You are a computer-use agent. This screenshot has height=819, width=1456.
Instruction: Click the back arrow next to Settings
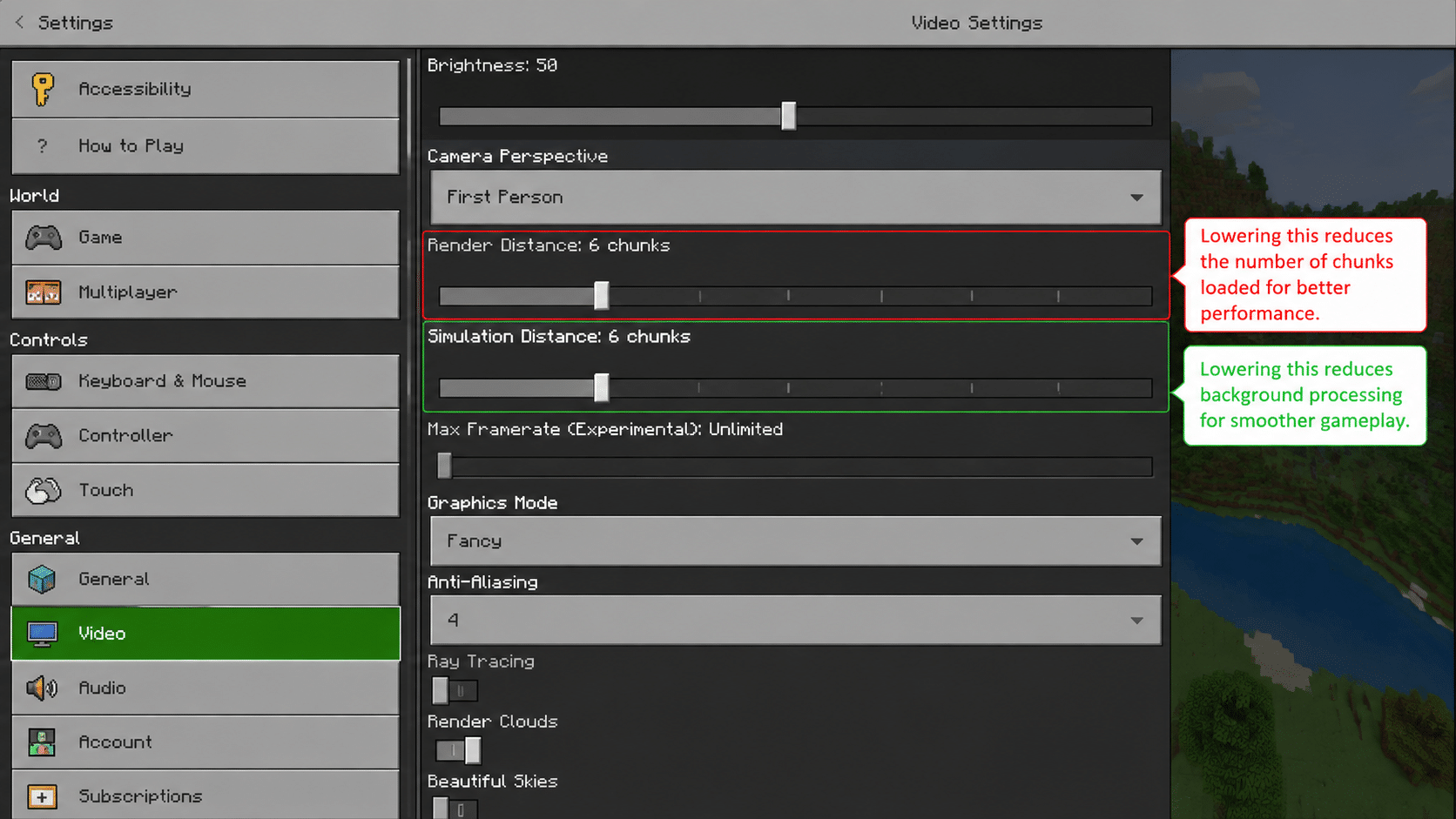point(19,23)
